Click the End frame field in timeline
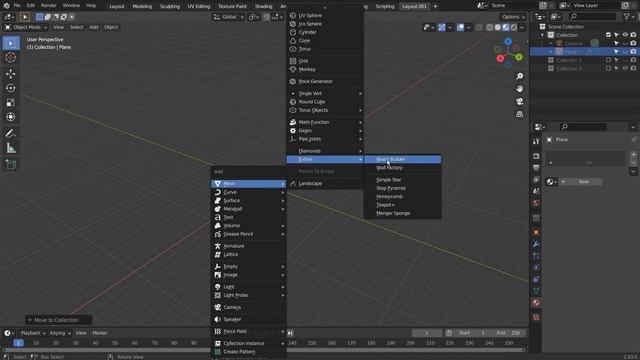 coord(509,333)
